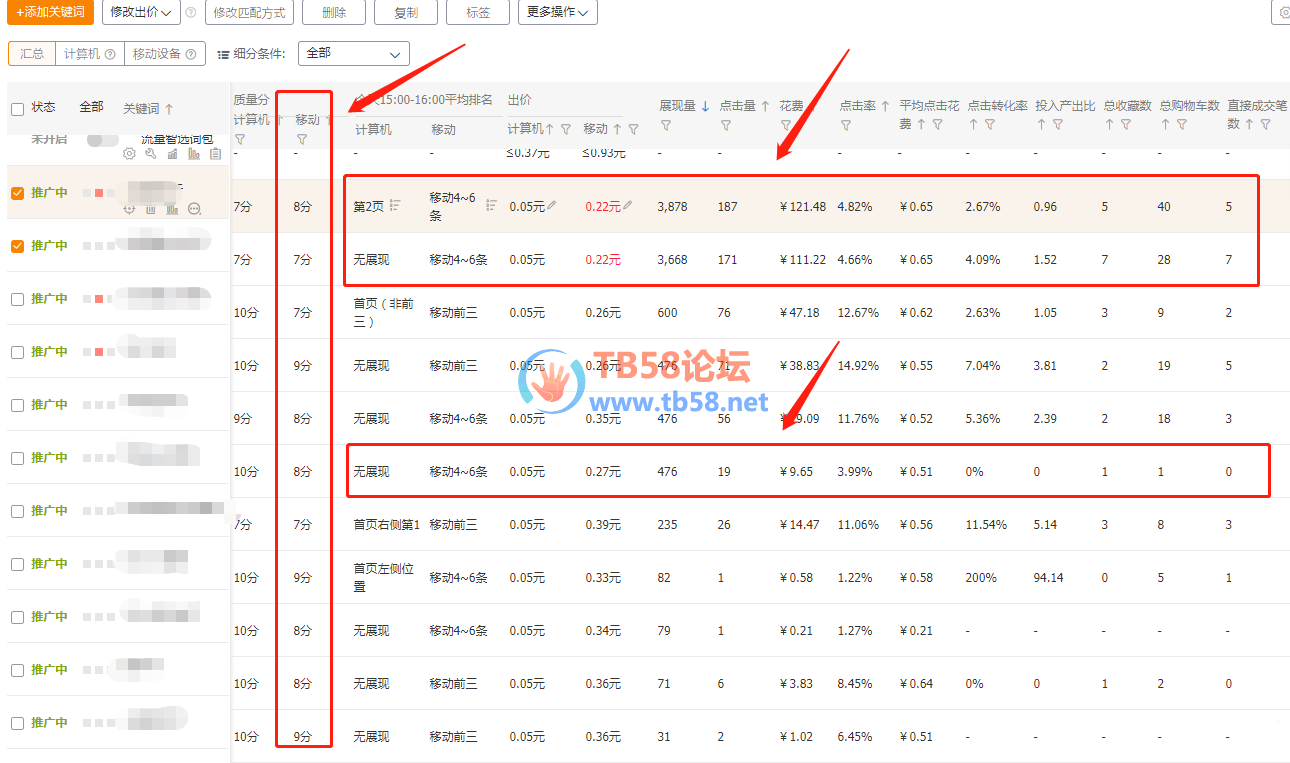Click the 复制 button

click(405, 13)
